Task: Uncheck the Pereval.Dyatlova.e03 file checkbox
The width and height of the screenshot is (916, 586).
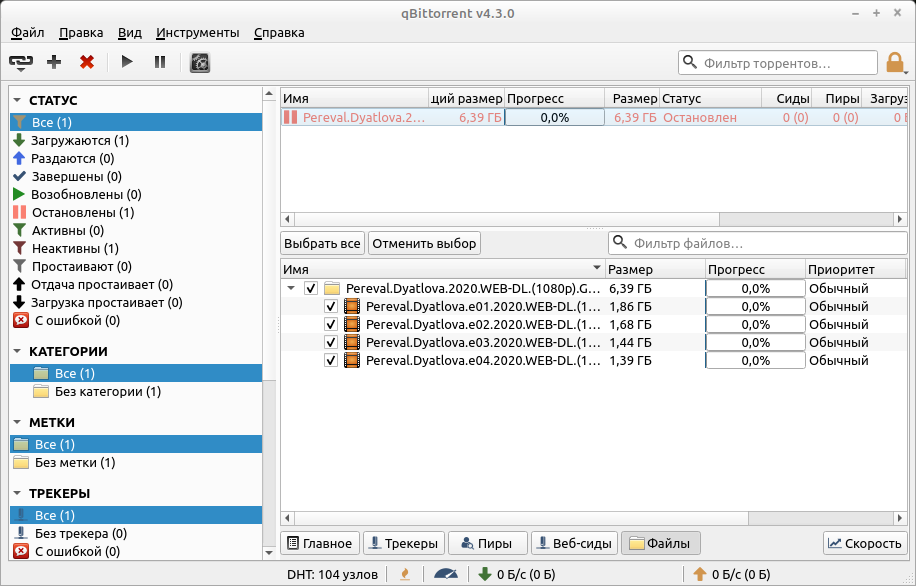Action: tap(331, 342)
